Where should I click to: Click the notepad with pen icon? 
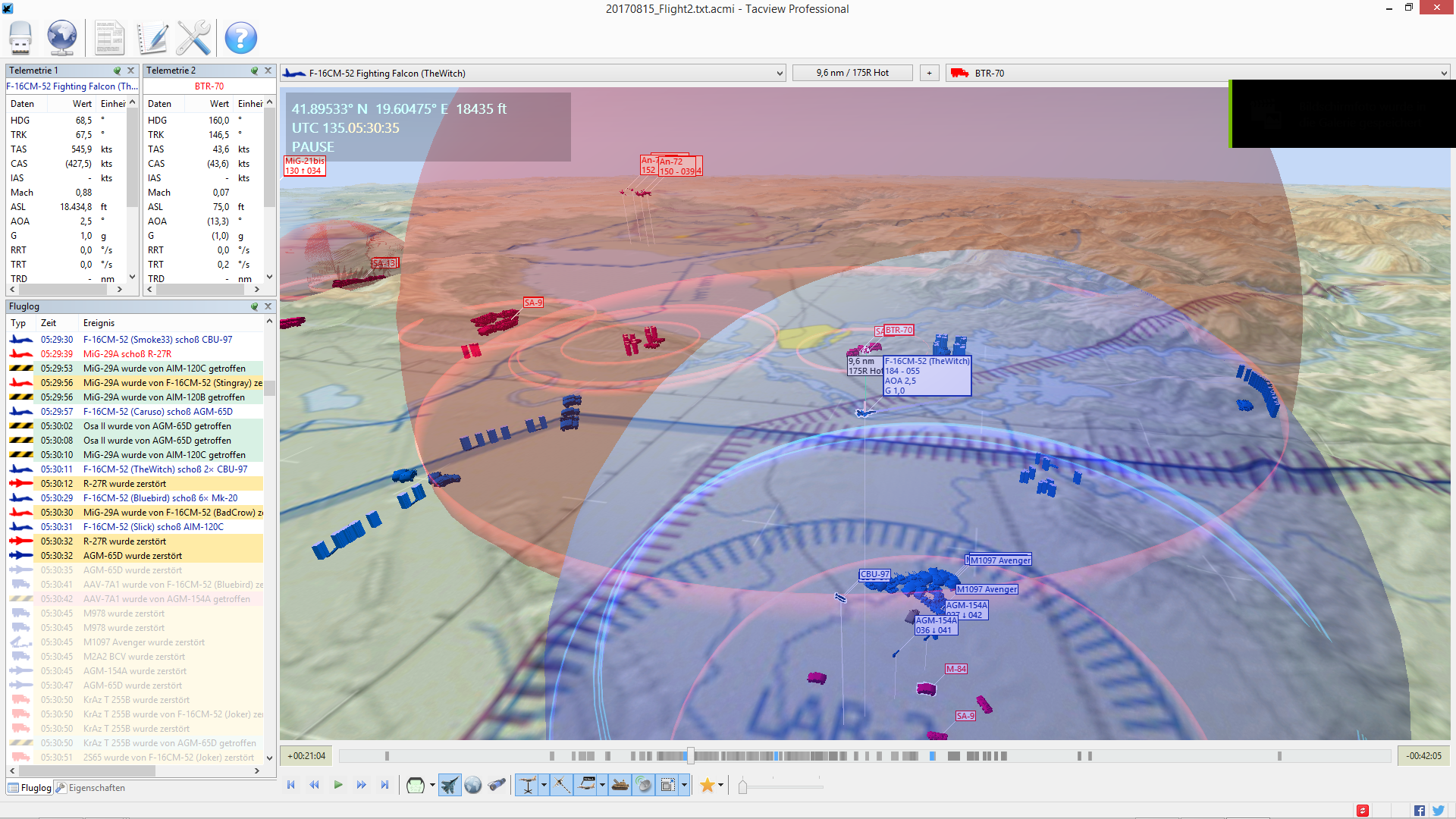152,38
